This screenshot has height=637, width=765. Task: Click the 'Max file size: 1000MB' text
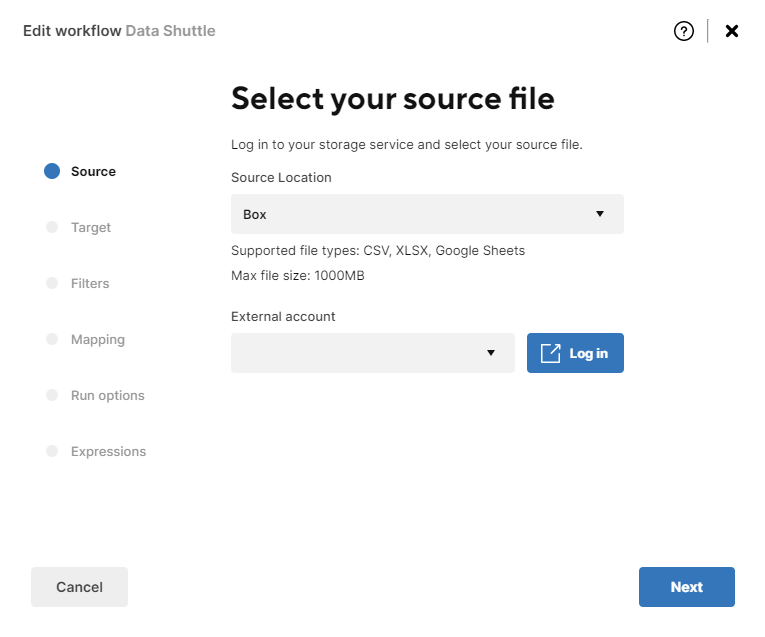click(x=298, y=276)
